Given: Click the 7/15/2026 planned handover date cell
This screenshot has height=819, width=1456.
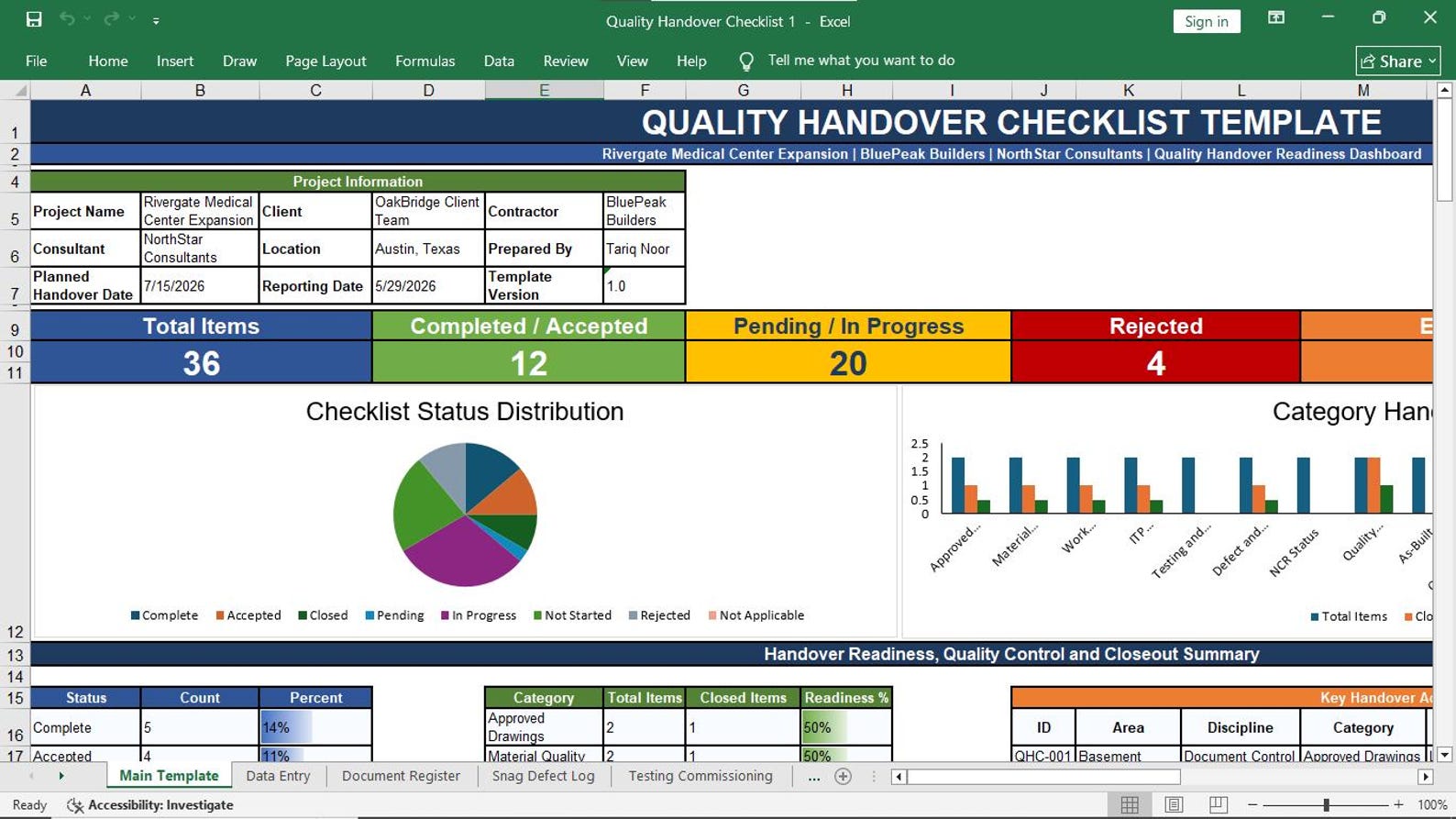Looking at the screenshot, I should point(200,286).
